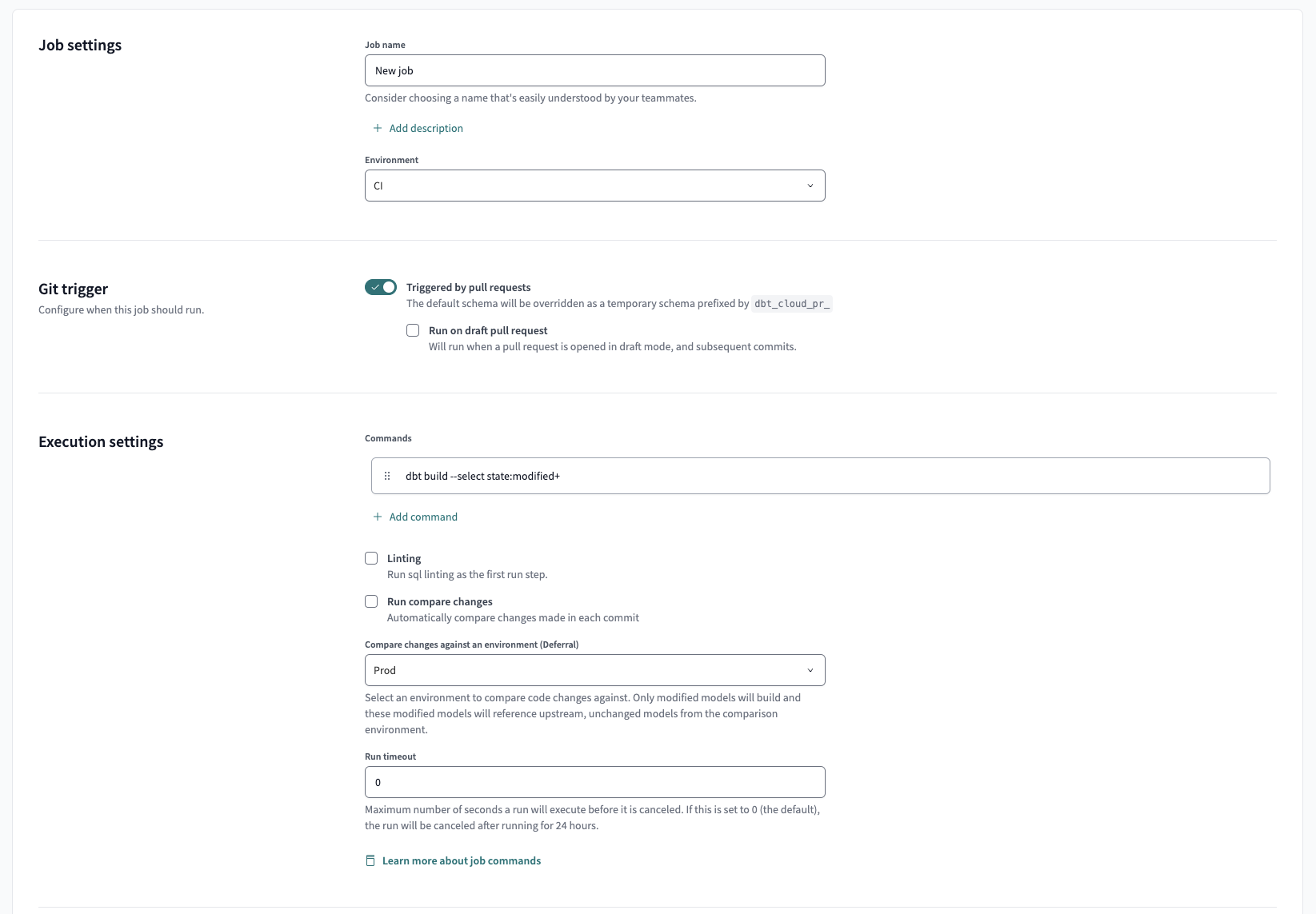
Task: Click the chevron on the Prod deferral dropdown
Action: click(810, 670)
